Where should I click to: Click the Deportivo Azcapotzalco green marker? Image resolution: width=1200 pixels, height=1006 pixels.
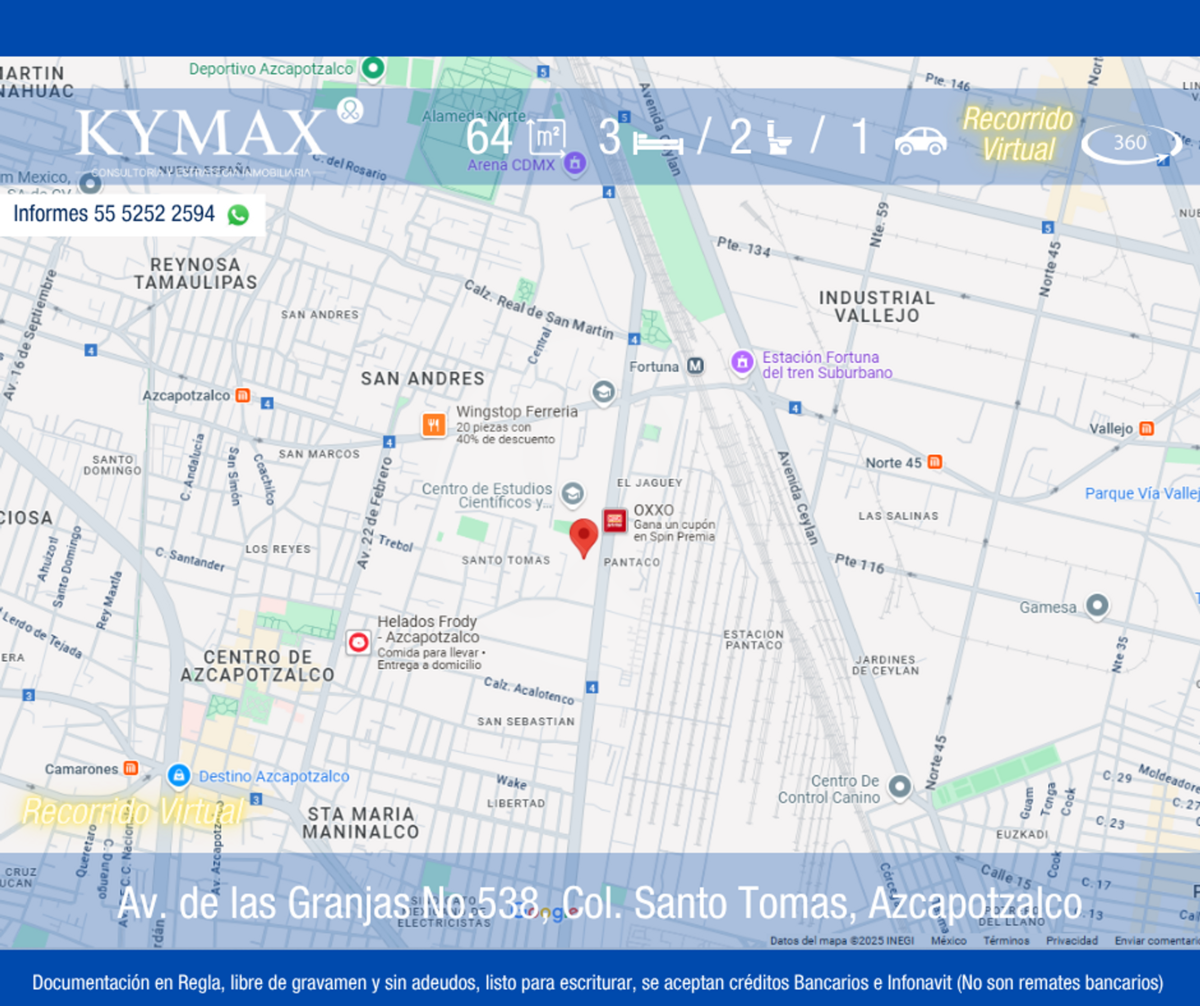tap(373, 69)
